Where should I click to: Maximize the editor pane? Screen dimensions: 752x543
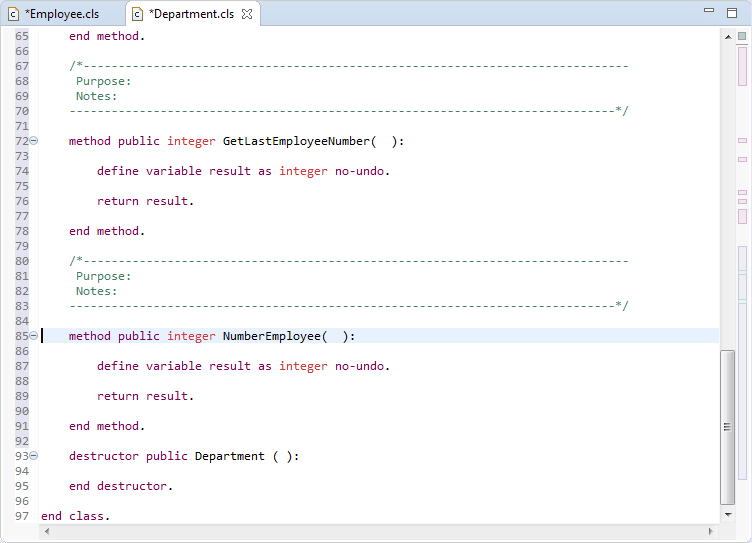(732, 13)
